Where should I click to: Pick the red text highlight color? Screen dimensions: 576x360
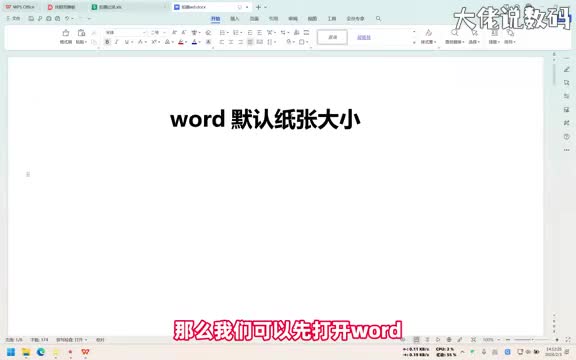pyautogui.click(x=181, y=42)
